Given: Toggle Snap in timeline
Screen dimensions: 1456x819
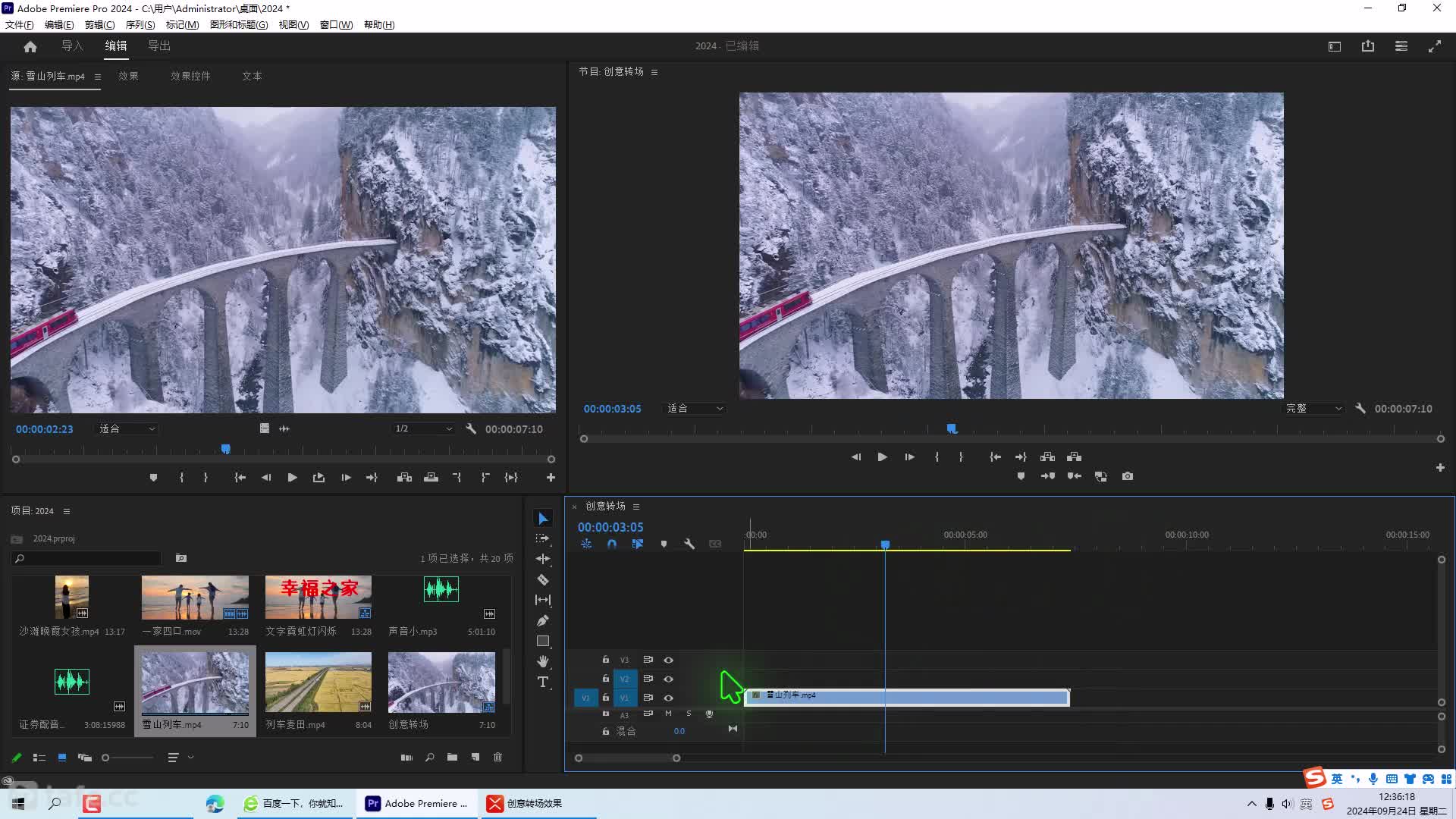Looking at the screenshot, I should (612, 544).
